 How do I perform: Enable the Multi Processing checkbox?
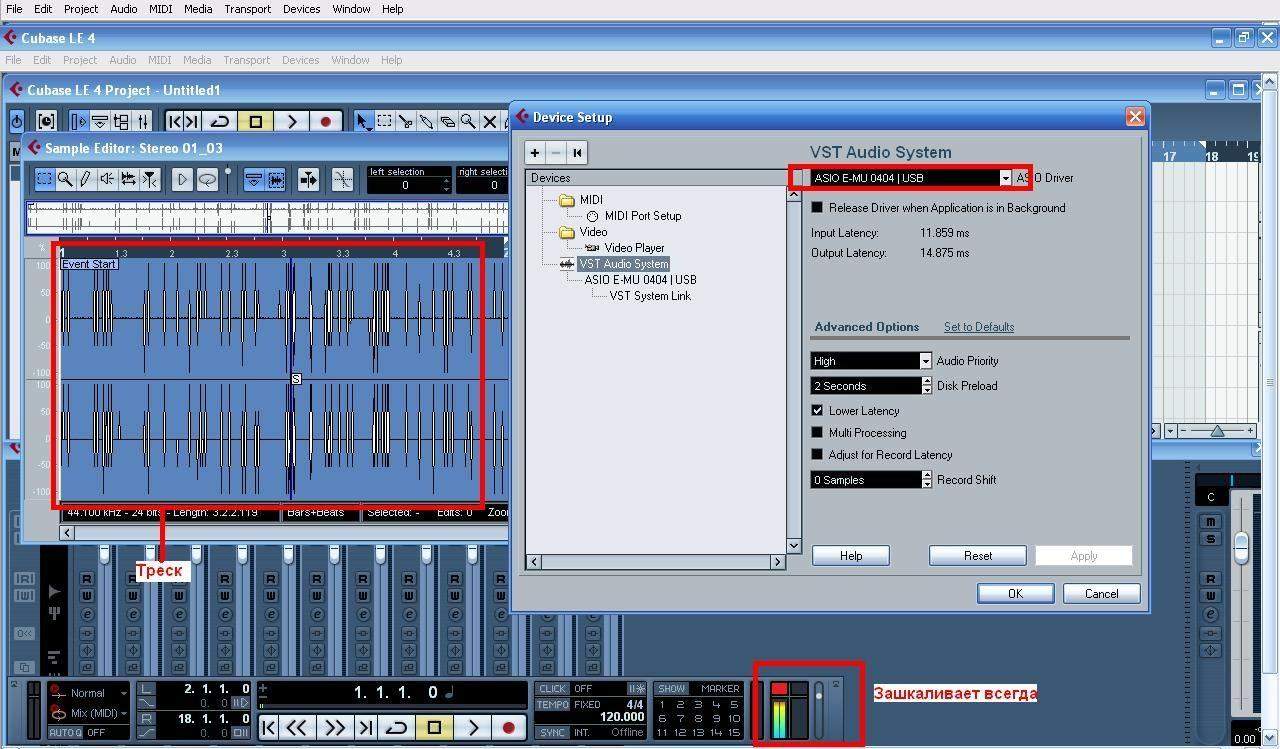(817, 433)
